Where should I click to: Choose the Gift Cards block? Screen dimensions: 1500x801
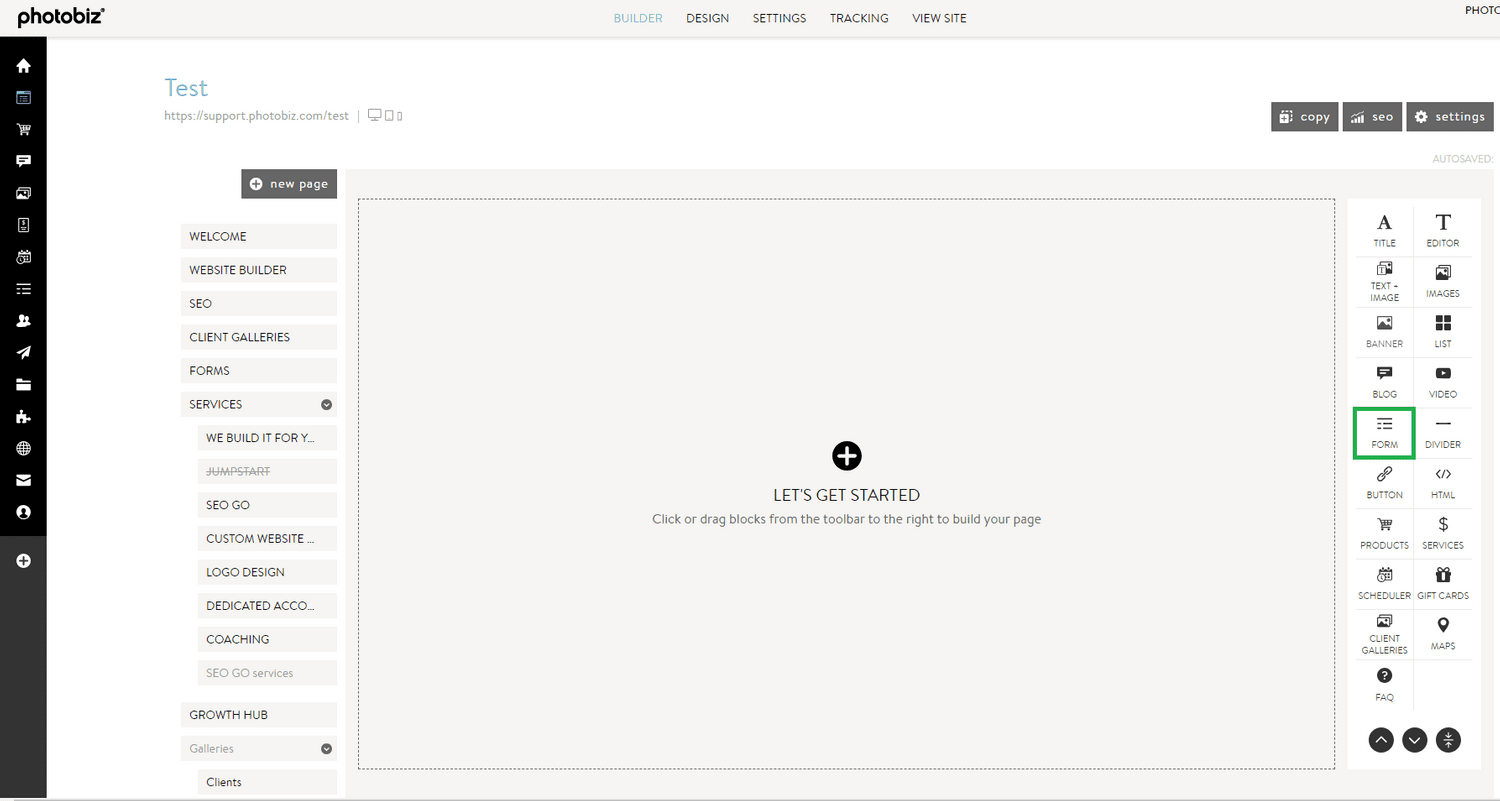(1442, 583)
